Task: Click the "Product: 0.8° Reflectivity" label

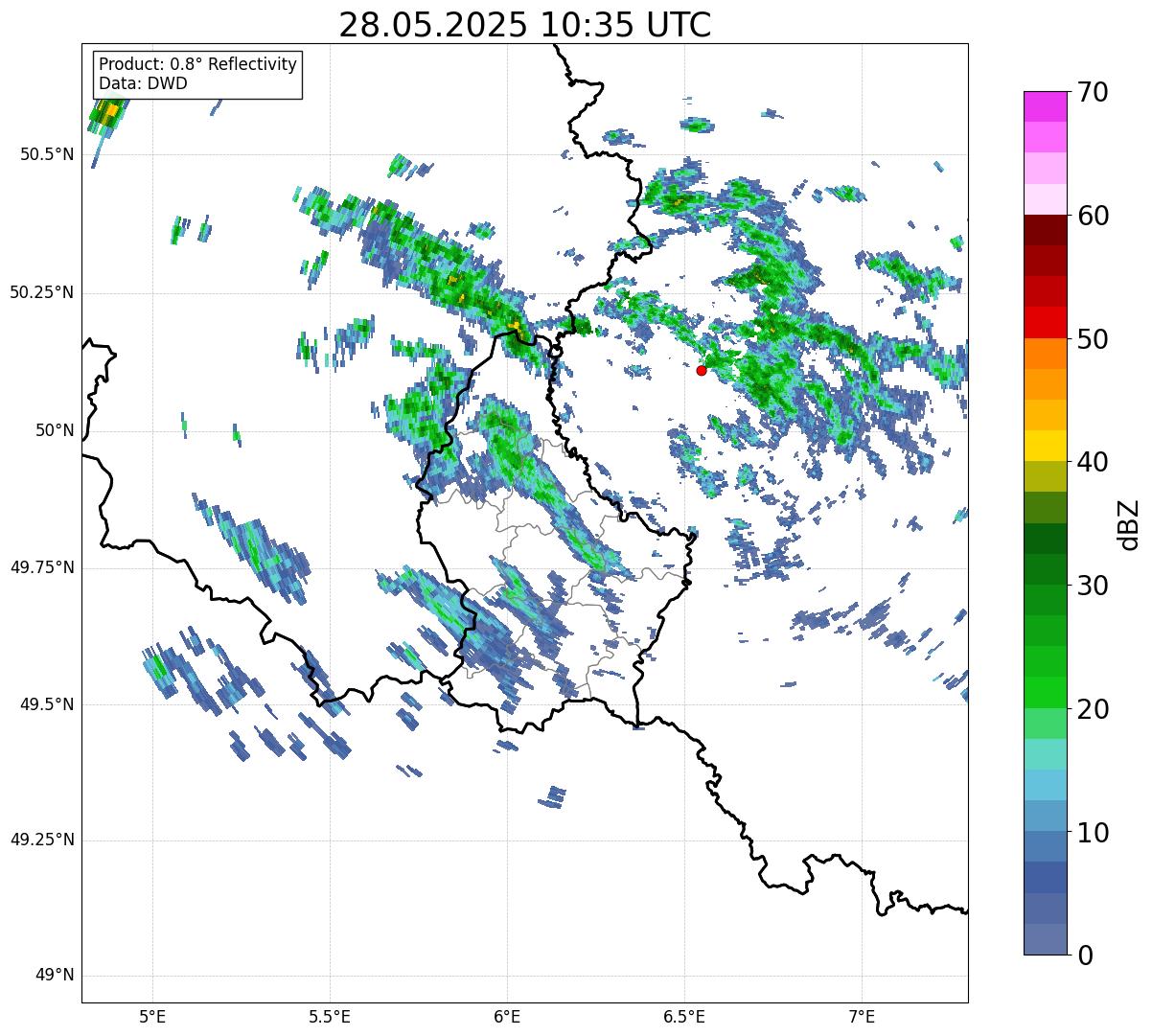Action: point(198,65)
